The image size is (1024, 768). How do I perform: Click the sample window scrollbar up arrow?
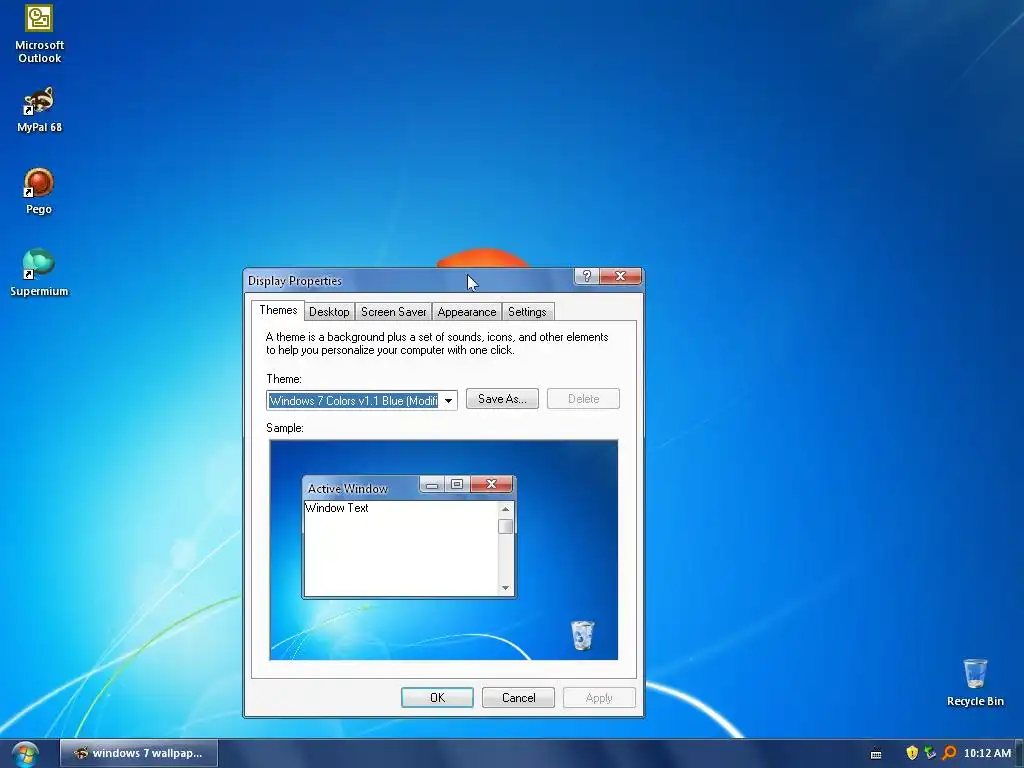(505, 509)
